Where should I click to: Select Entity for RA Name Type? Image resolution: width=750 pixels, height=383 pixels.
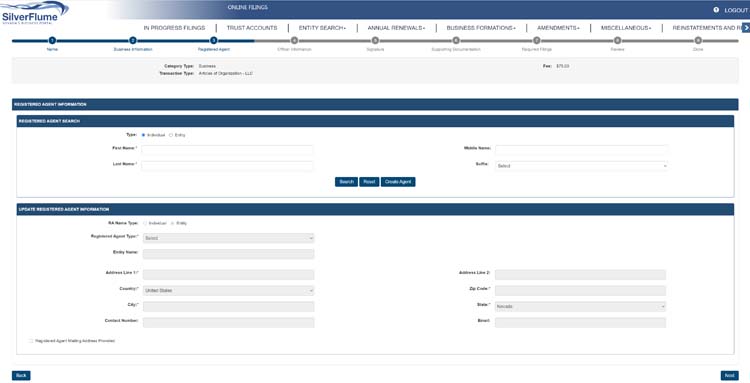[173, 223]
